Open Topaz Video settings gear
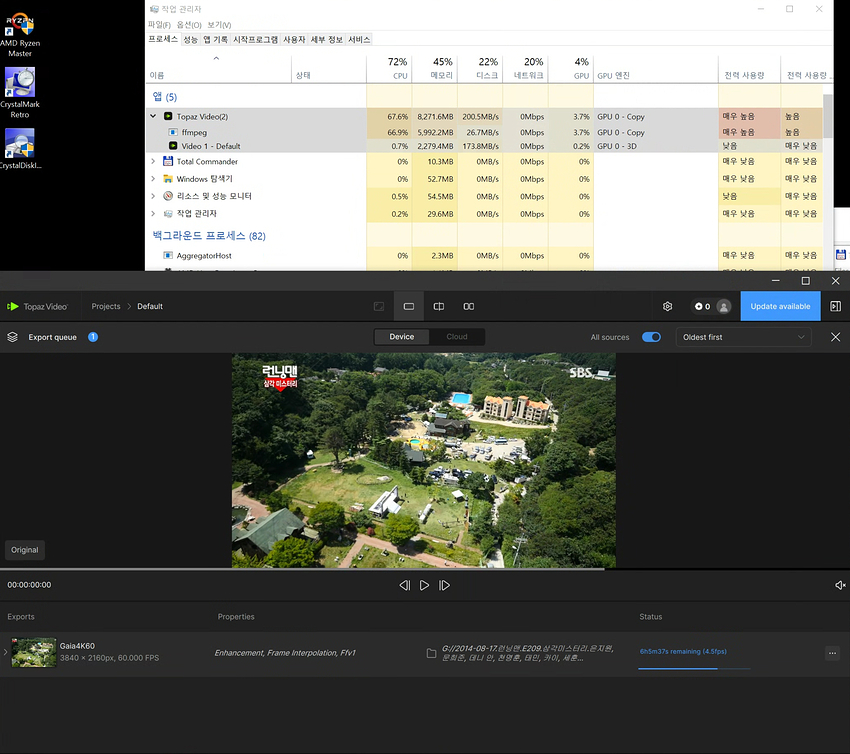 (668, 306)
